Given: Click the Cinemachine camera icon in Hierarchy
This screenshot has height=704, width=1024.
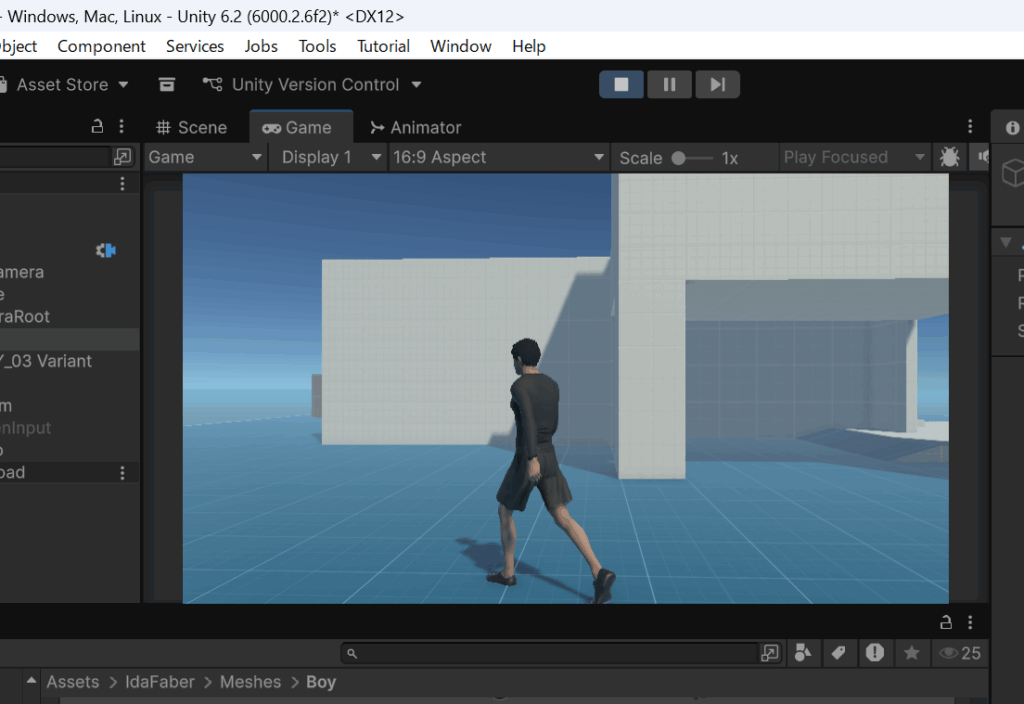Looking at the screenshot, I should tap(105, 250).
